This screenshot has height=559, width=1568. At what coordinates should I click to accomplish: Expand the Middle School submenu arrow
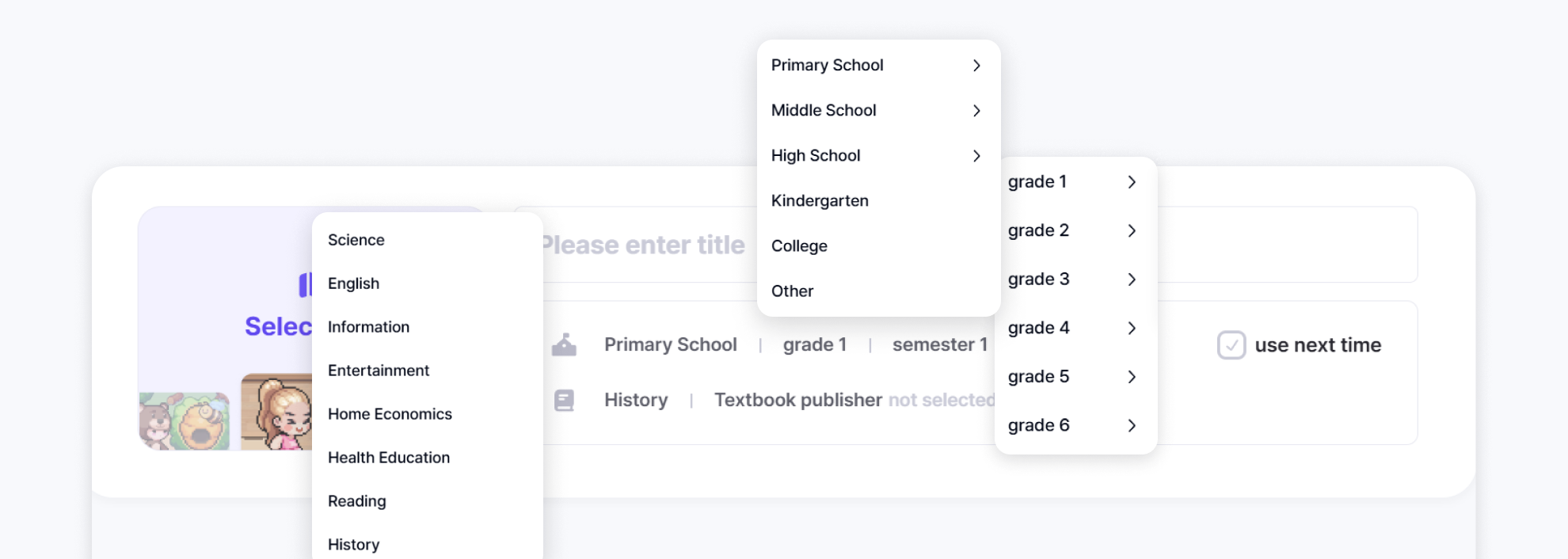click(x=976, y=111)
